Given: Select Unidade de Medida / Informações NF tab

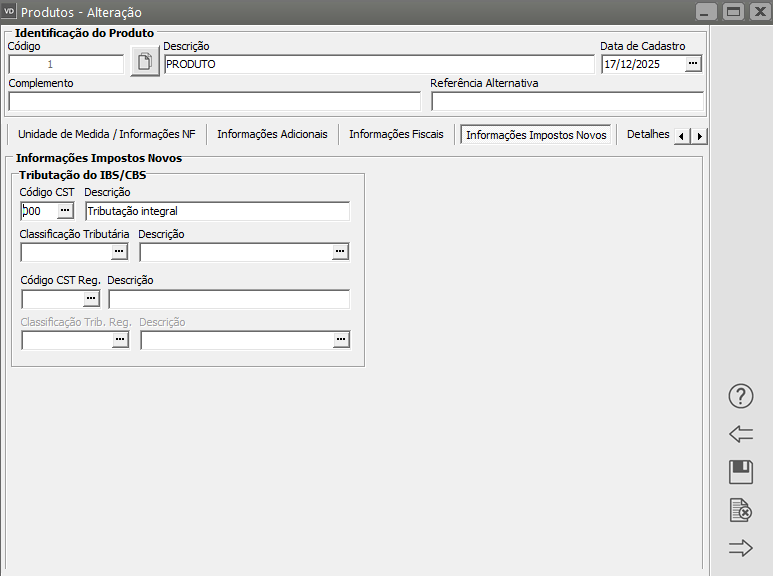Looking at the screenshot, I should (x=107, y=135).
